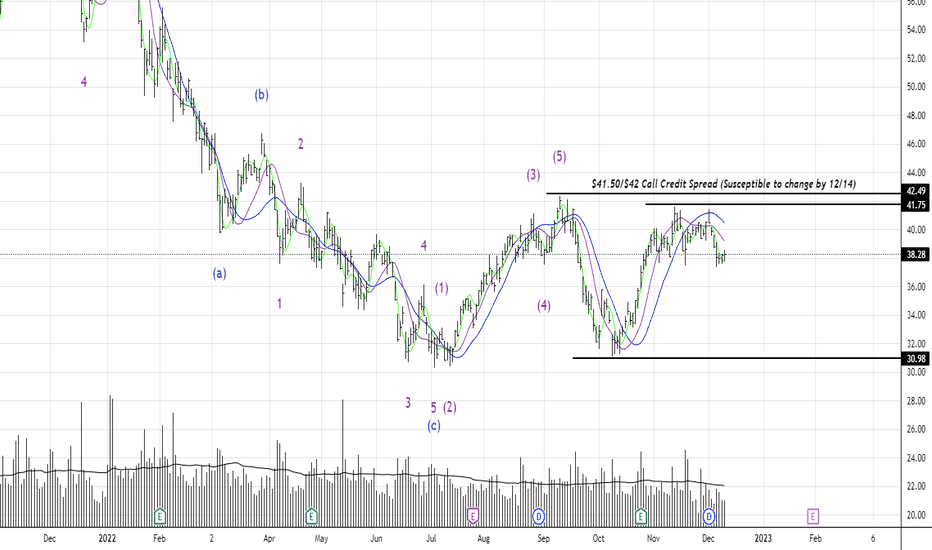Click the purple wave label 1 below (a)
The width and height of the screenshot is (932, 550).
click(x=279, y=304)
